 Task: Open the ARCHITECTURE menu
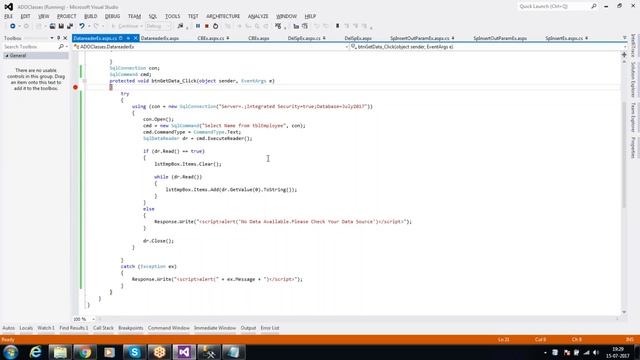pos(223,16)
